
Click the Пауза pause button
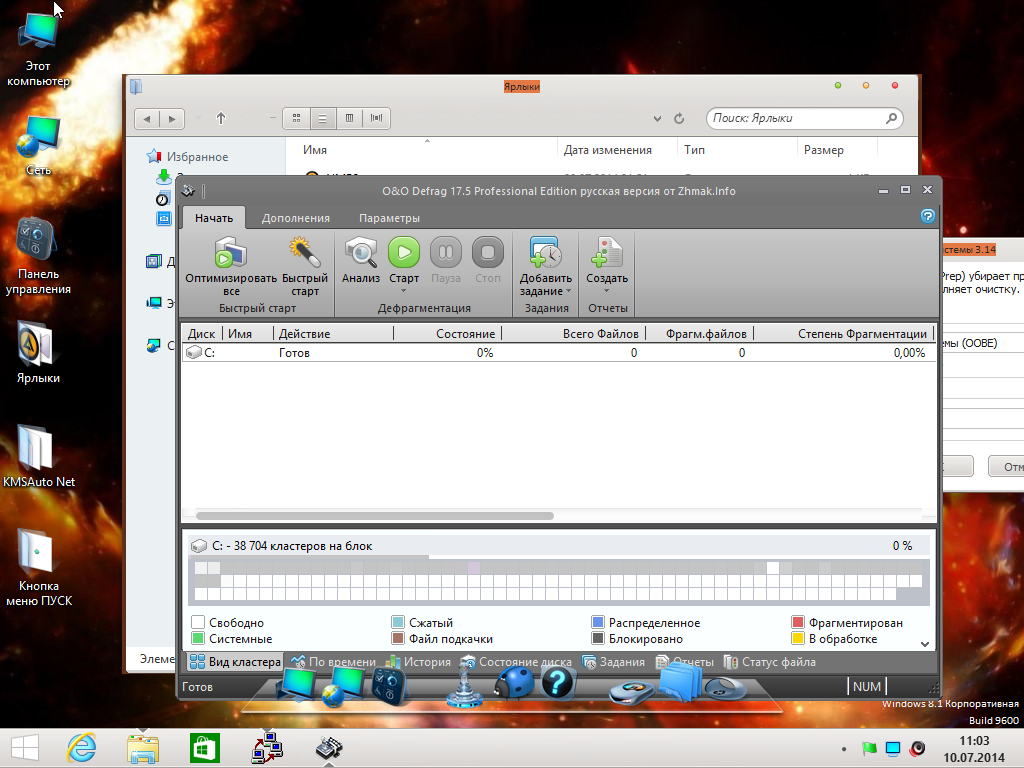[445, 252]
